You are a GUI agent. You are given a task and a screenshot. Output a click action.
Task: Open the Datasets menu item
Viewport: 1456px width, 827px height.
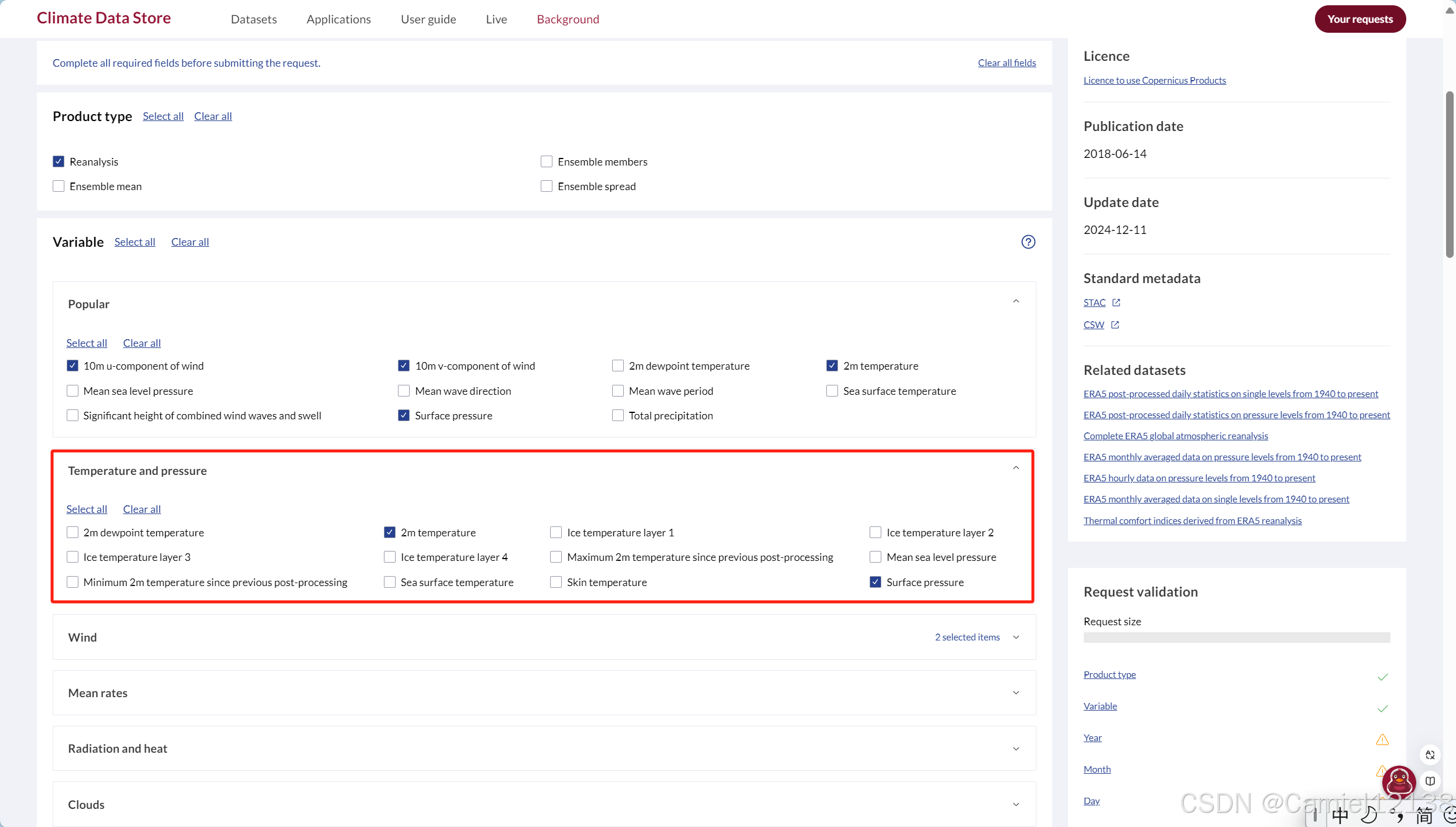click(x=253, y=19)
